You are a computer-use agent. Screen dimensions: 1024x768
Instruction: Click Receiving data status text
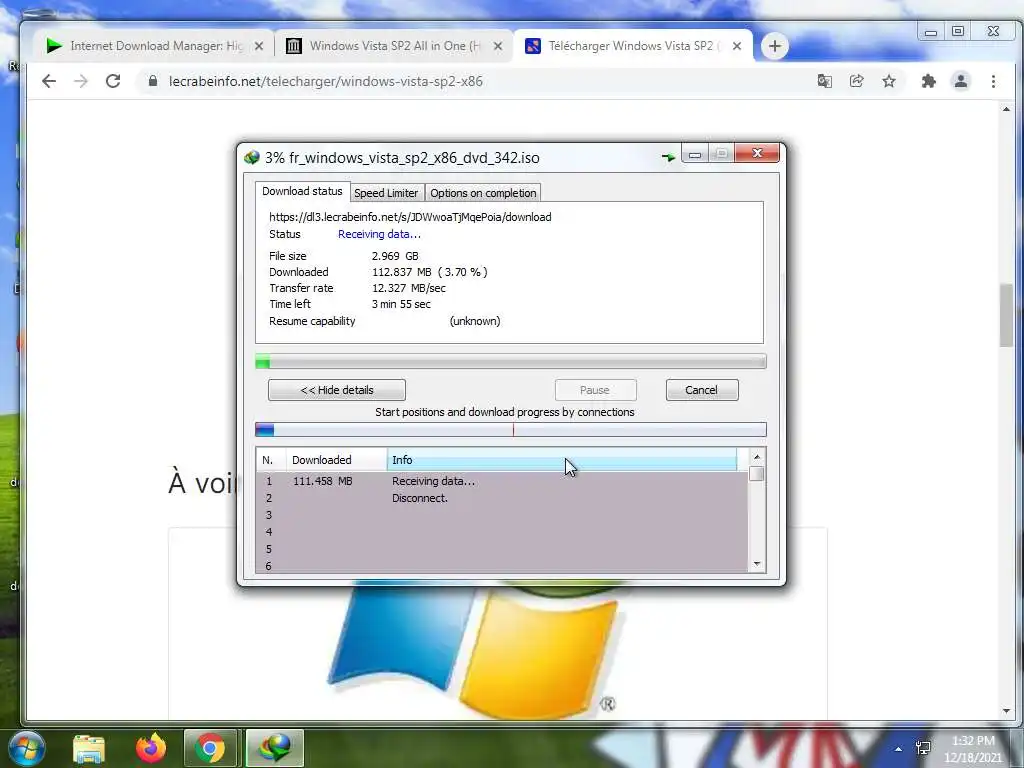(x=379, y=234)
